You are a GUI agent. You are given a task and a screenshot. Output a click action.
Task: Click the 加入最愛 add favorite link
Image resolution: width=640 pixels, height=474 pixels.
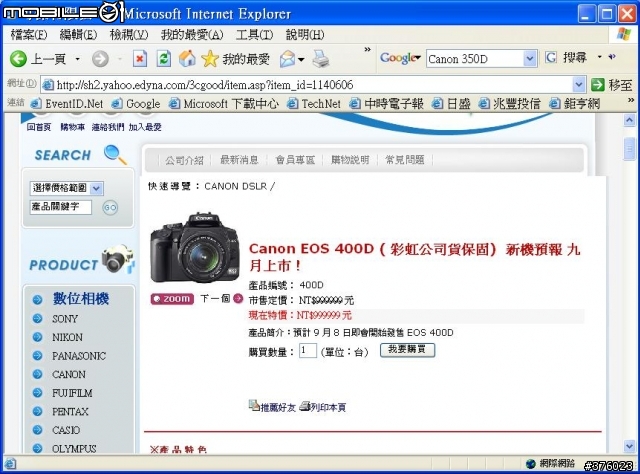pos(145,127)
